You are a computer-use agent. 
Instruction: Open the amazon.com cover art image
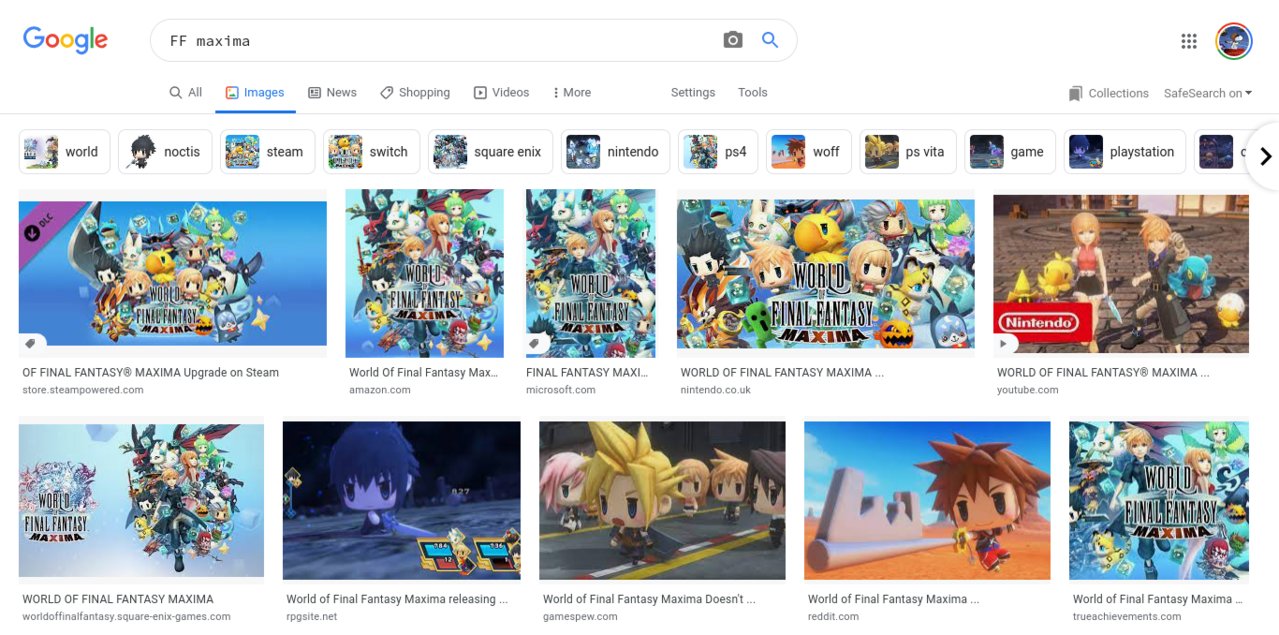tap(426, 273)
